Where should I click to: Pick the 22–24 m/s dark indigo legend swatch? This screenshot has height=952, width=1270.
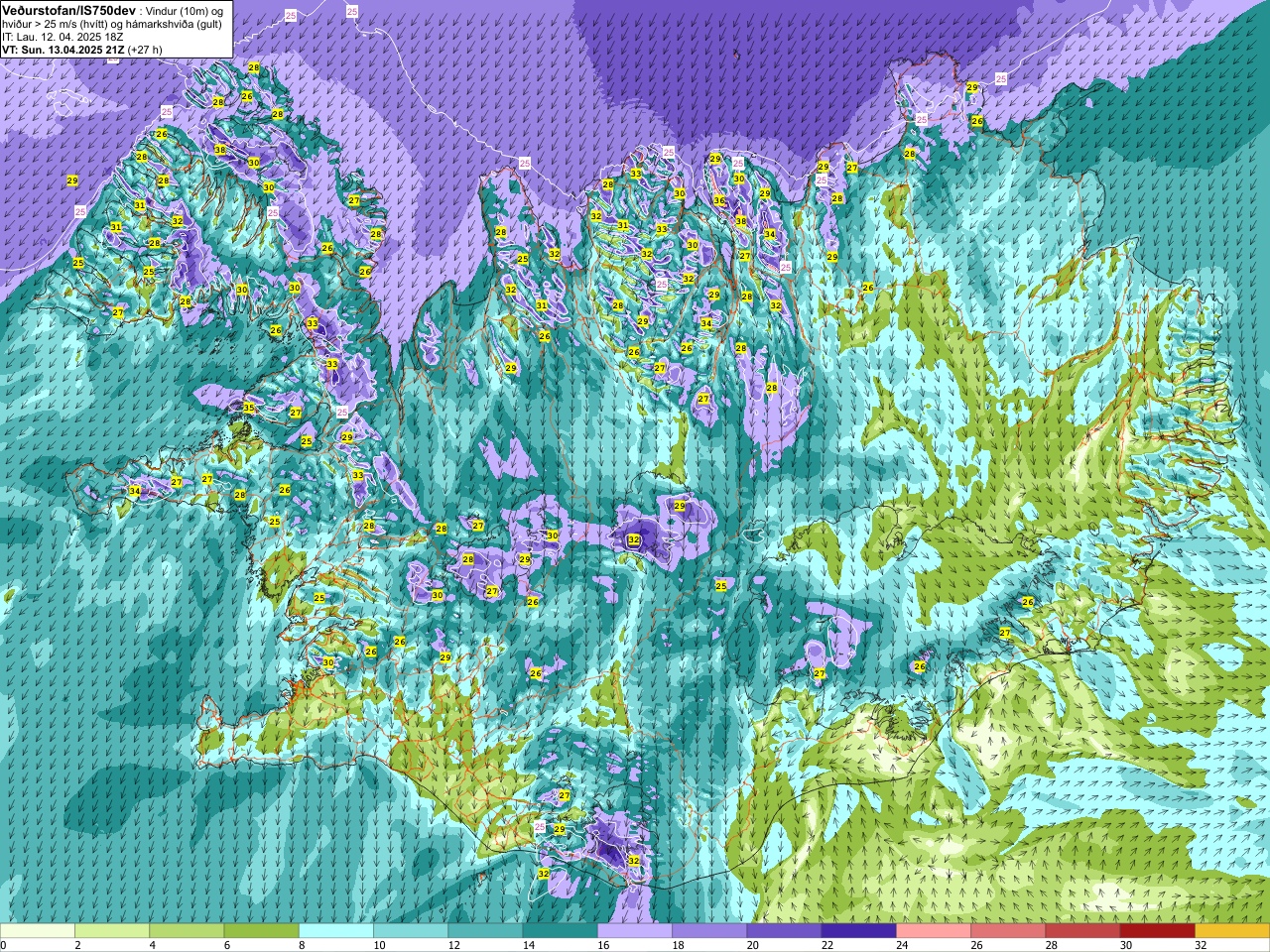click(x=859, y=931)
